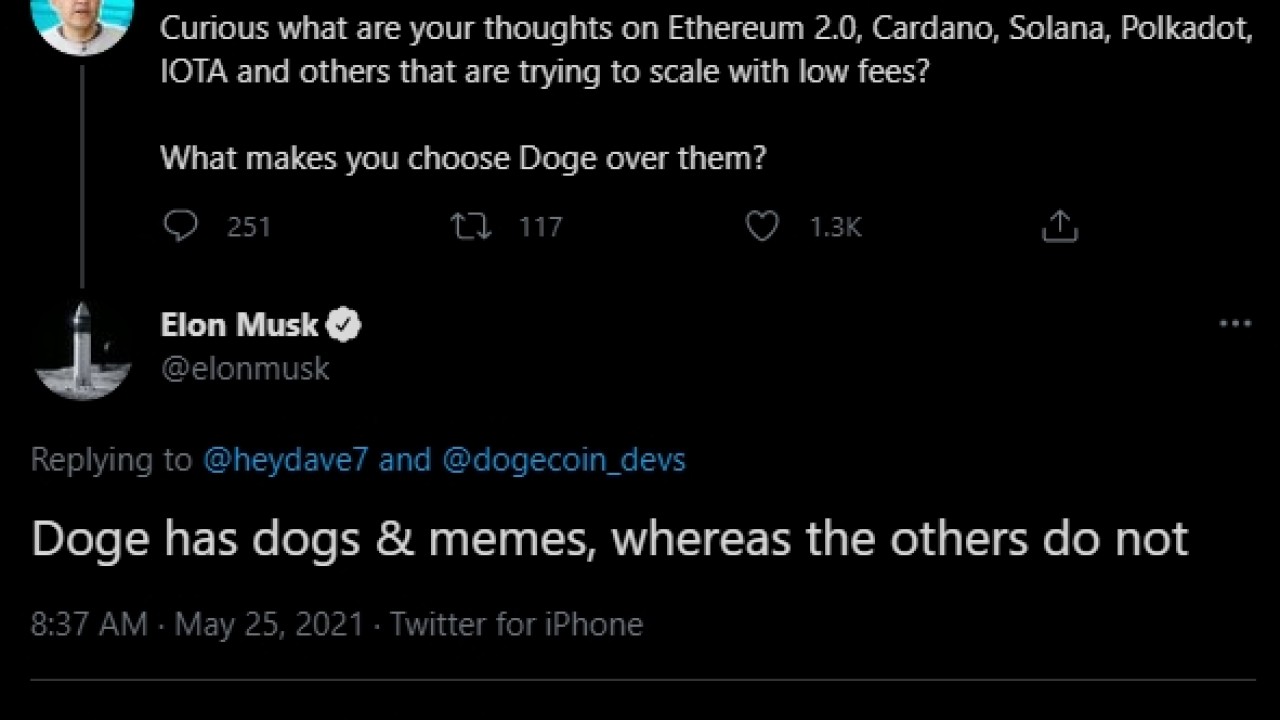Click the 251 replies count
Viewport: 1280px width, 720px height.
click(x=249, y=228)
